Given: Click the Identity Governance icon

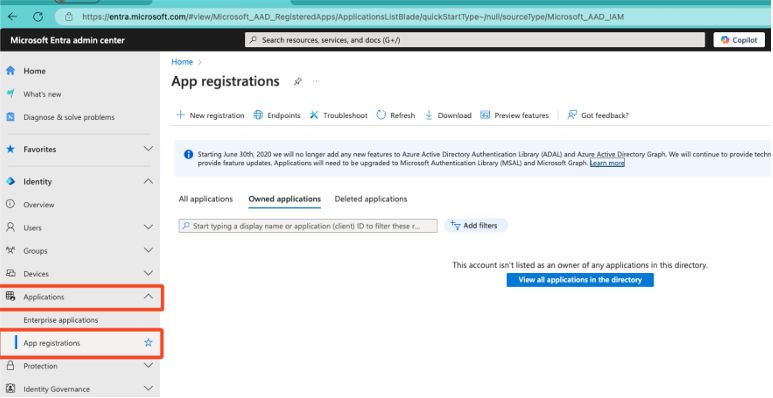Looking at the screenshot, I should (10, 389).
